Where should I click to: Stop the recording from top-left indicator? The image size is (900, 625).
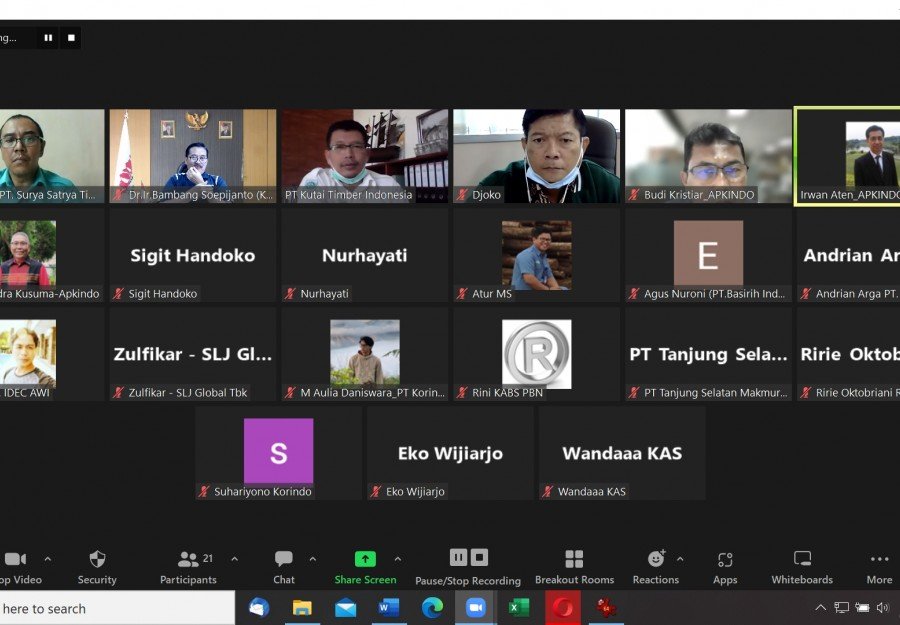(x=71, y=38)
